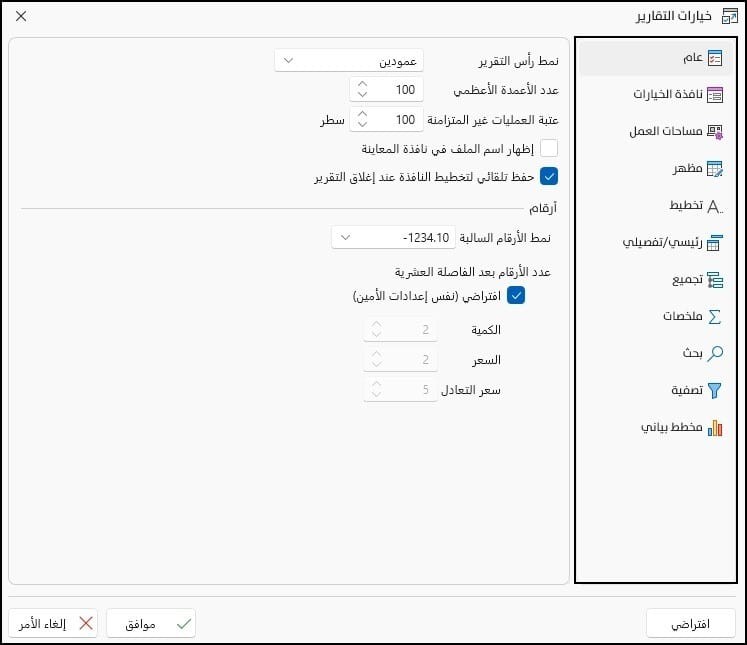This screenshot has height=645, width=747.
Task: Click the موافق OK button
Action: point(151,623)
